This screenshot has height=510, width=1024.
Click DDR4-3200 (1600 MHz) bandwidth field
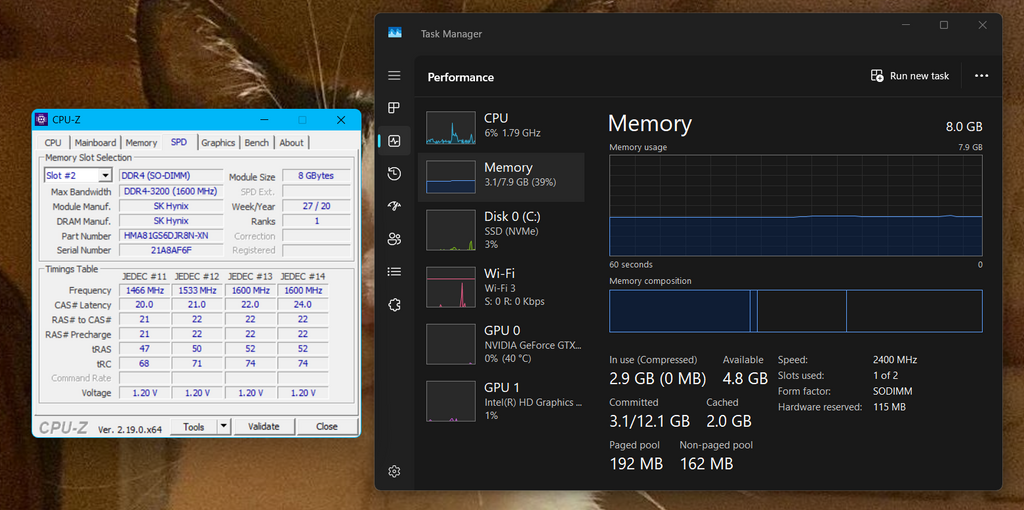pyautogui.click(x=172, y=191)
